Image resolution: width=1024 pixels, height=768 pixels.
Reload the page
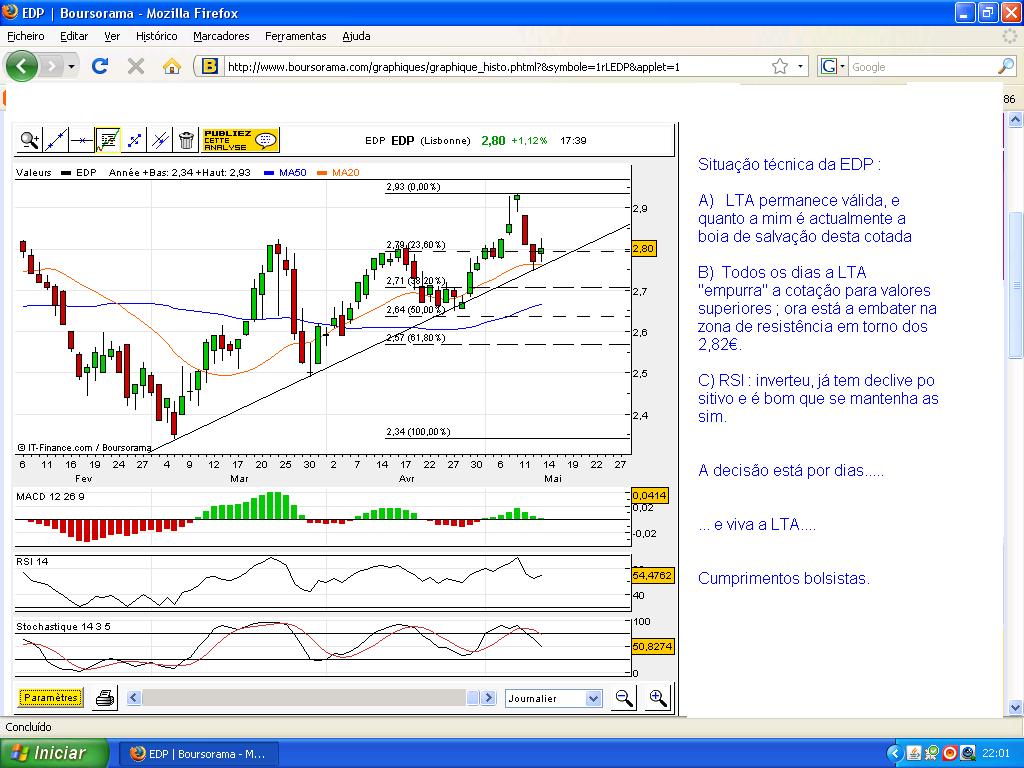(x=100, y=66)
